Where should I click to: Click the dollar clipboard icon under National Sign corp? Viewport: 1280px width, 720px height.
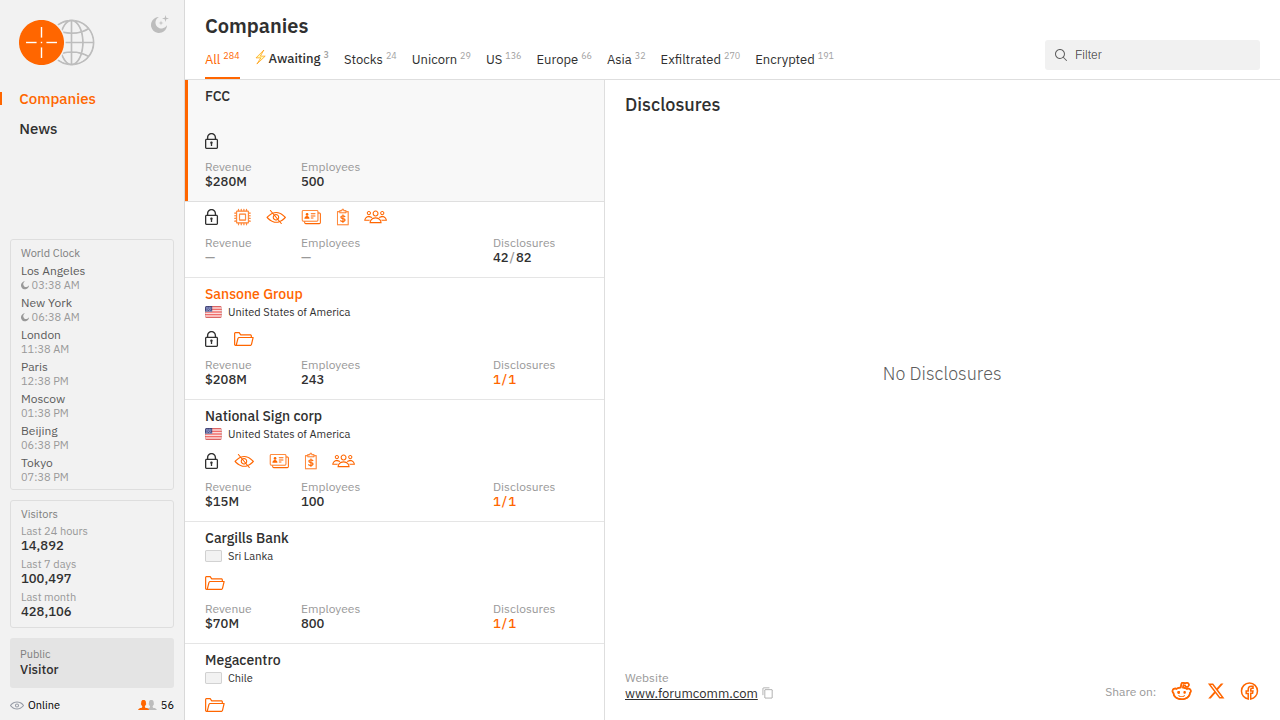311,461
